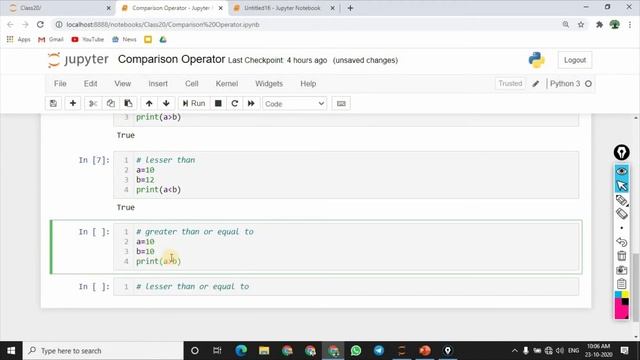Choose the pen size dot
The height and width of the screenshot is (360, 640).
[622, 228]
